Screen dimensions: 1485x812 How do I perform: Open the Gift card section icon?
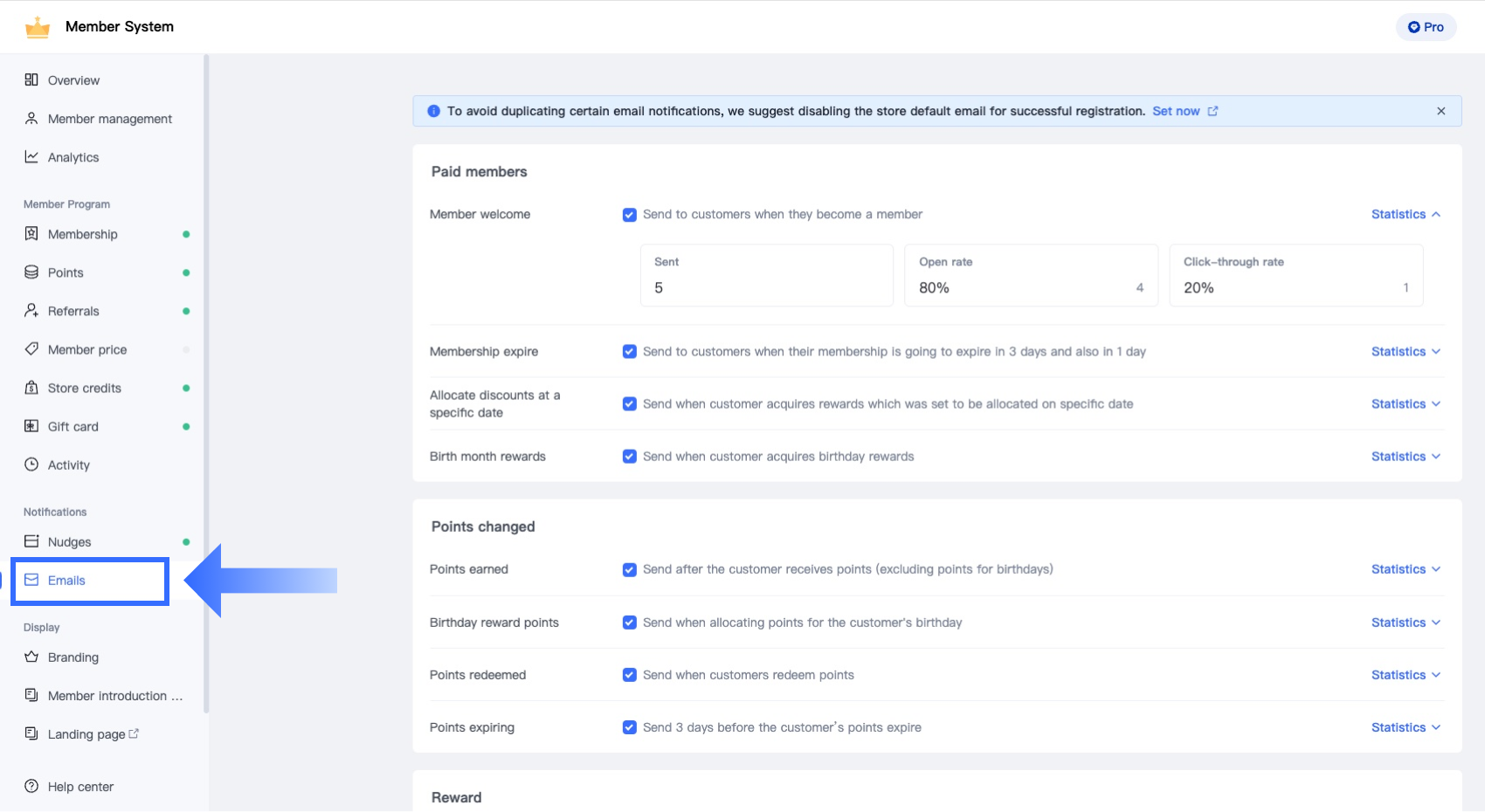point(31,425)
